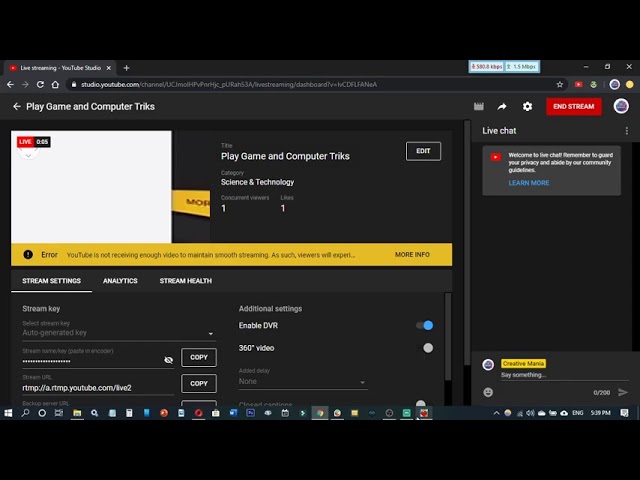Click the Science & Technology category text
This screenshot has height=480, width=640.
pos(257,182)
